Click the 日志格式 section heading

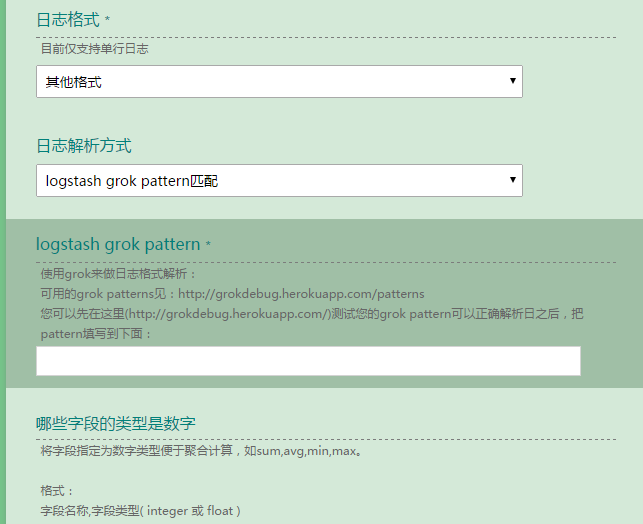pyautogui.click(x=68, y=19)
